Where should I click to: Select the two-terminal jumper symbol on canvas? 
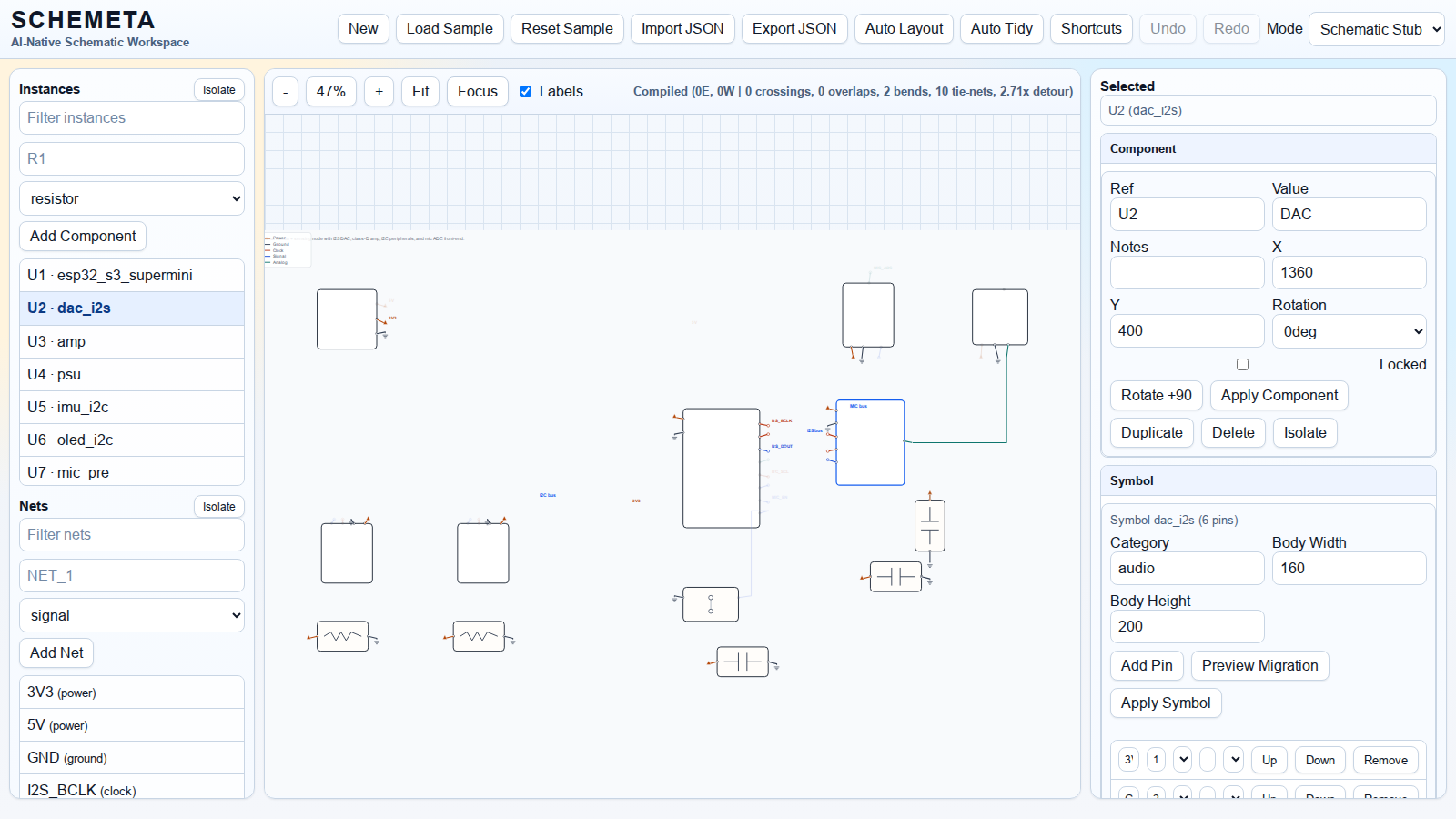tap(710, 604)
